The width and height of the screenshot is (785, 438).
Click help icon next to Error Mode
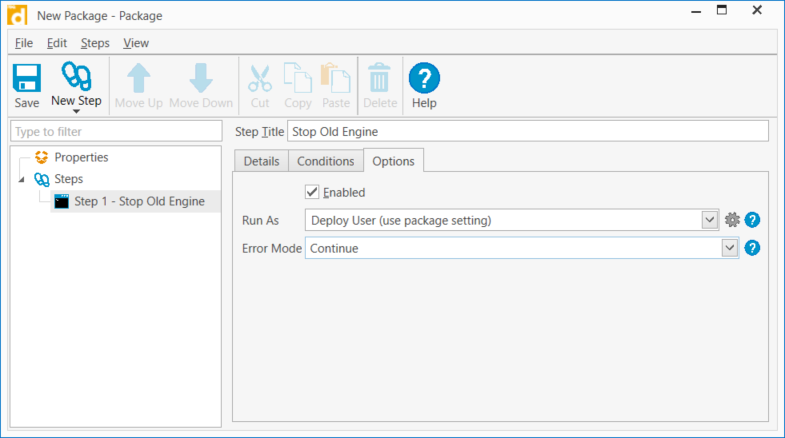click(x=753, y=248)
